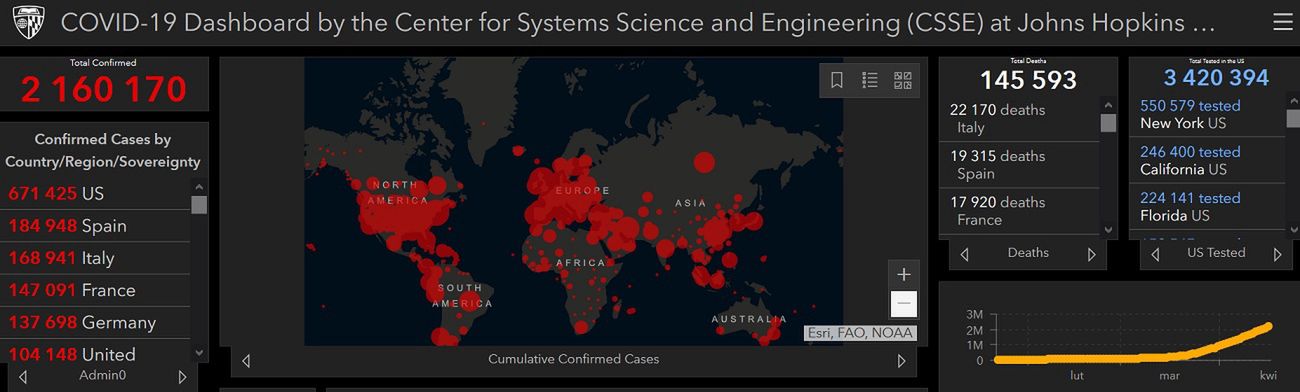Next panel arrow right of Deaths
Viewport: 1300px width, 392px height.
[x=1091, y=254]
